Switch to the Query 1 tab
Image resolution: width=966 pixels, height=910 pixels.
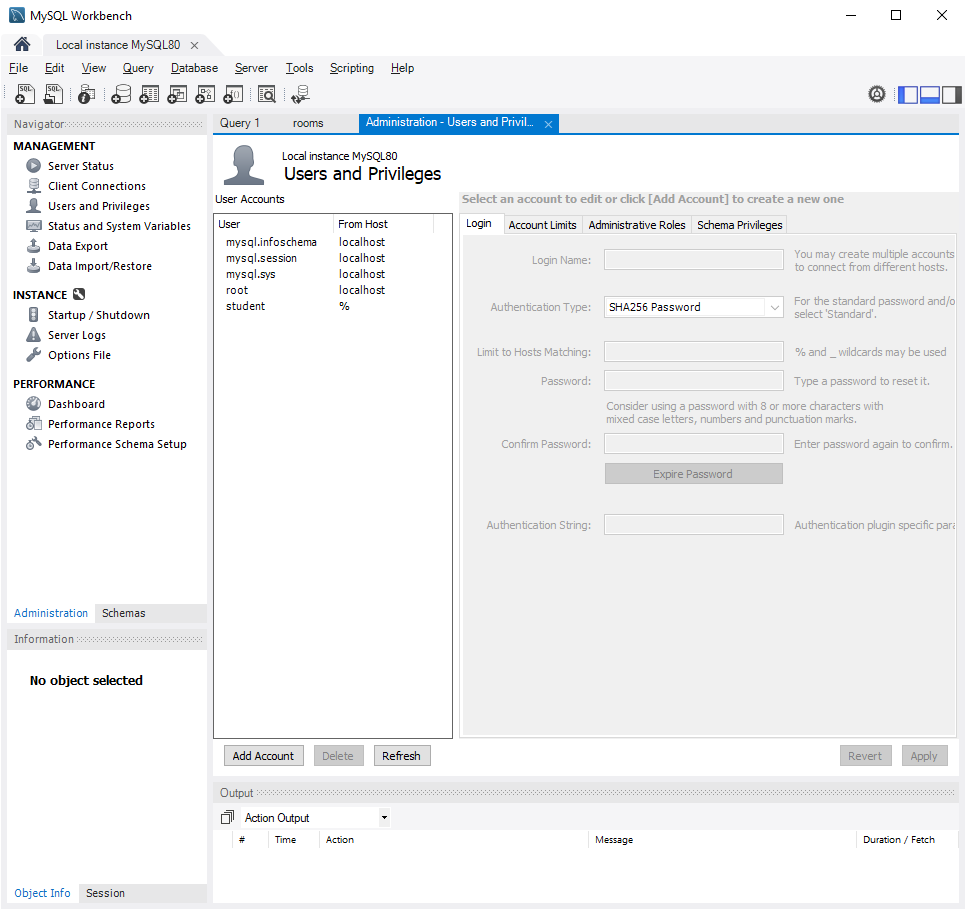click(x=240, y=123)
